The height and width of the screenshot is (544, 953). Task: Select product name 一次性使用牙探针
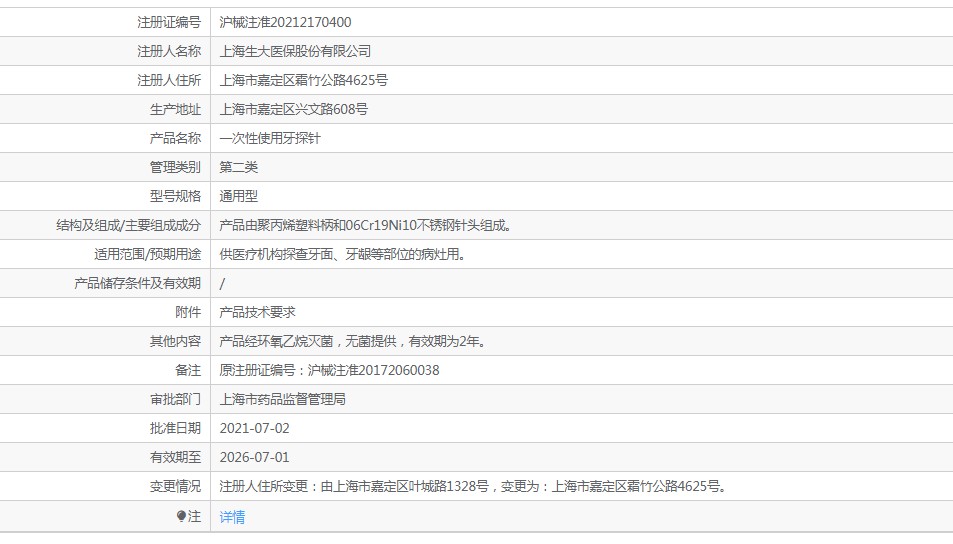(270, 139)
